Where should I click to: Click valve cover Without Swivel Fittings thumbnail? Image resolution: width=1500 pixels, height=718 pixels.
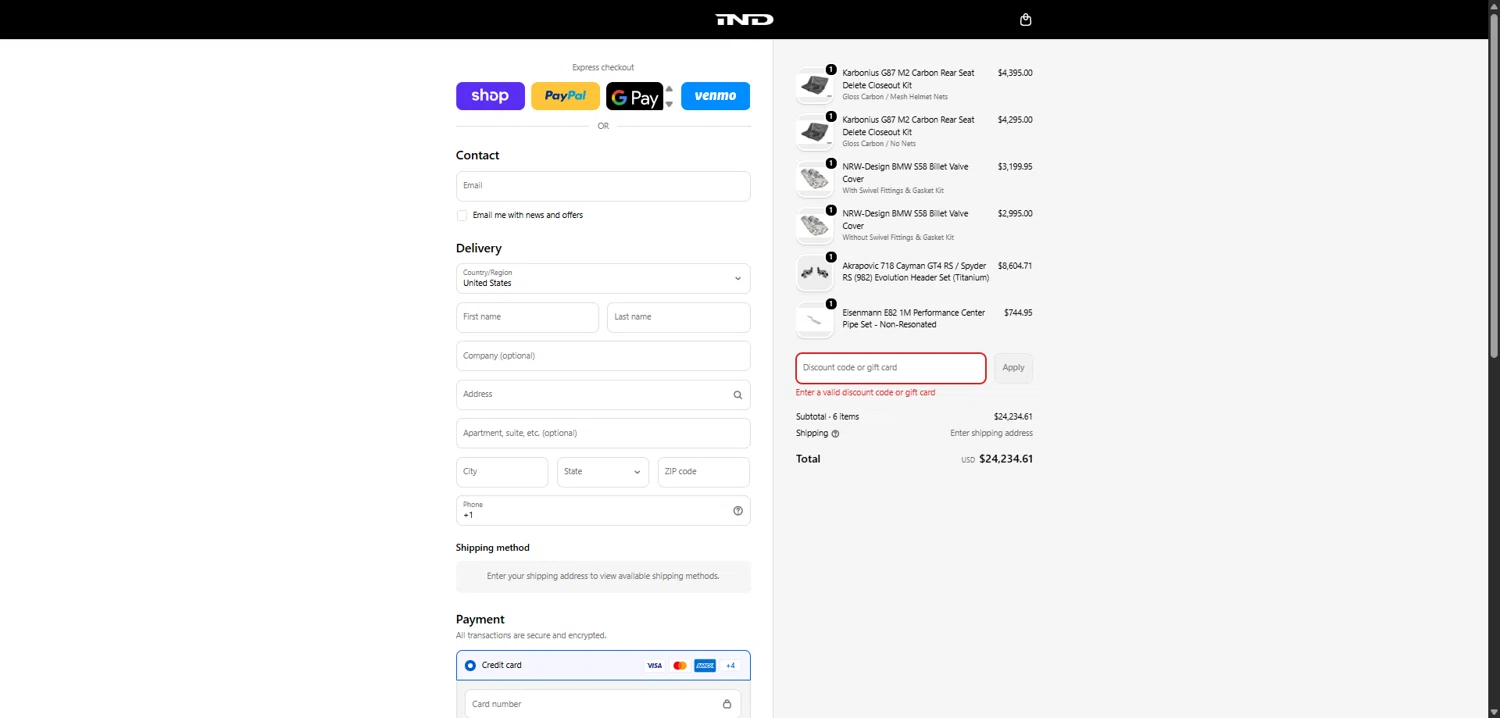tap(815, 226)
